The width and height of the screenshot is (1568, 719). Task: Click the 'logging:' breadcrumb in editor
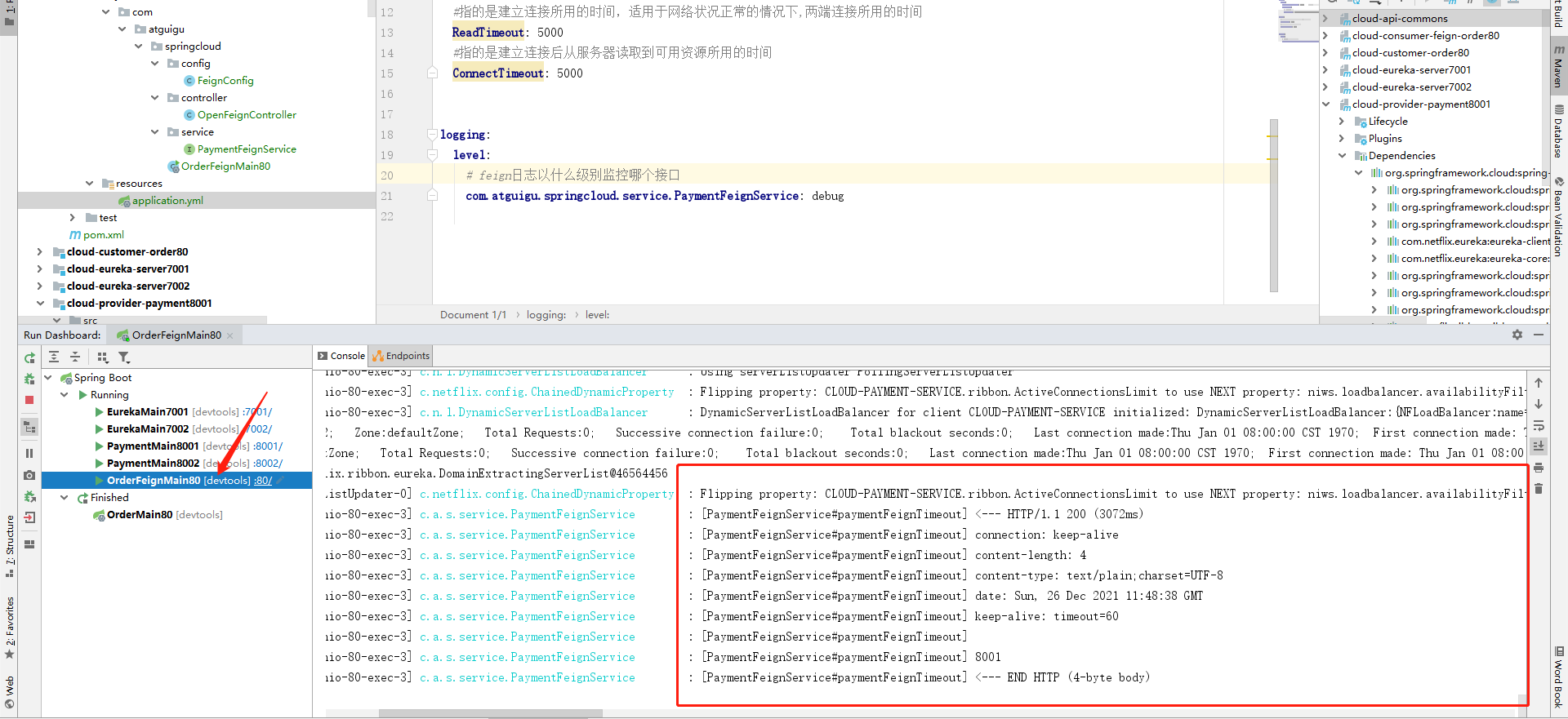(x=546, y=315)
